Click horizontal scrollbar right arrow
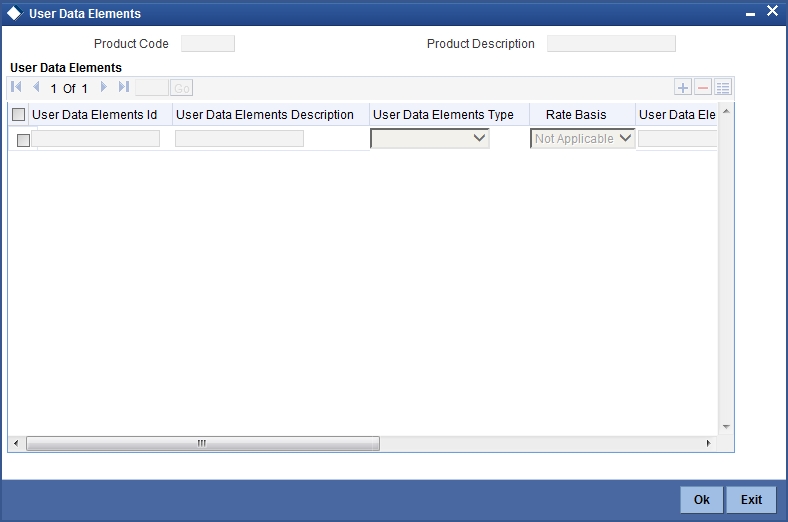 pyautogui.click(x=709, y=443)
